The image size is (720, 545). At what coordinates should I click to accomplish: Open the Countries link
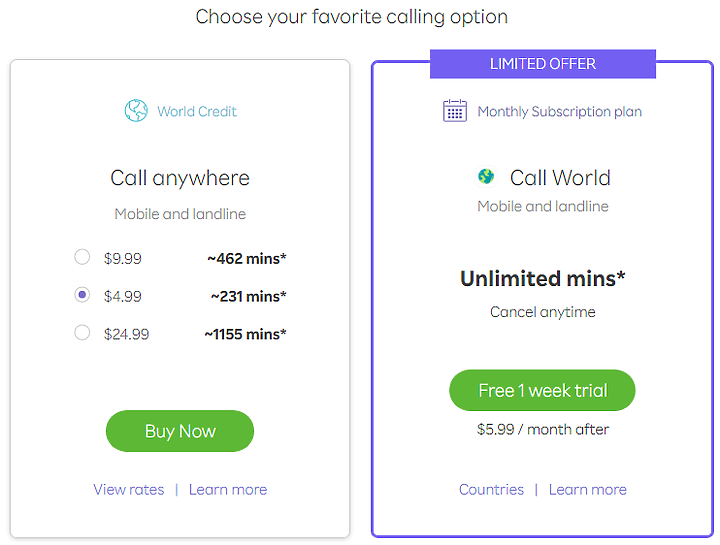491,489
